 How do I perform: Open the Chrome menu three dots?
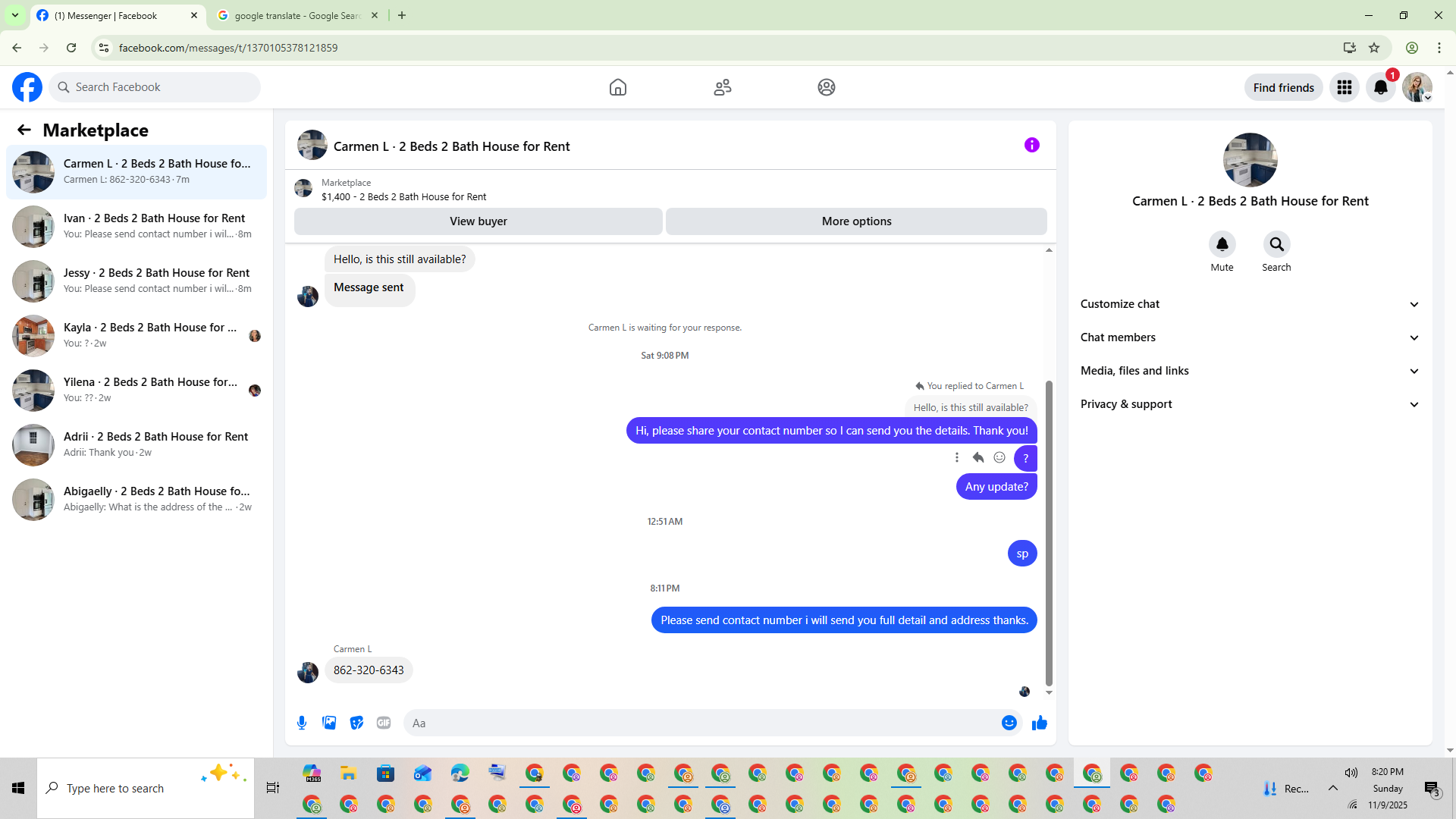tap(1439, 48)
